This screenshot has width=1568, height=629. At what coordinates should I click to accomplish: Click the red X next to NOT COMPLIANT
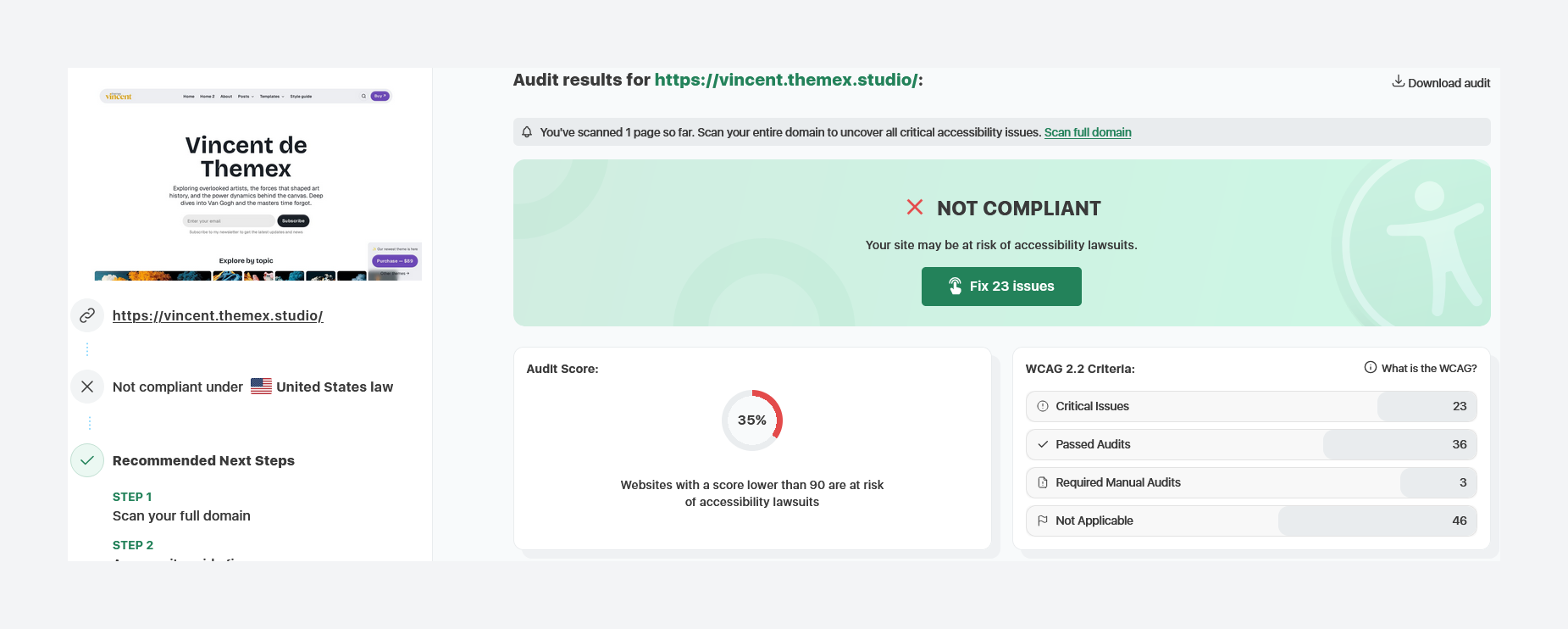(x=915, y=208)
